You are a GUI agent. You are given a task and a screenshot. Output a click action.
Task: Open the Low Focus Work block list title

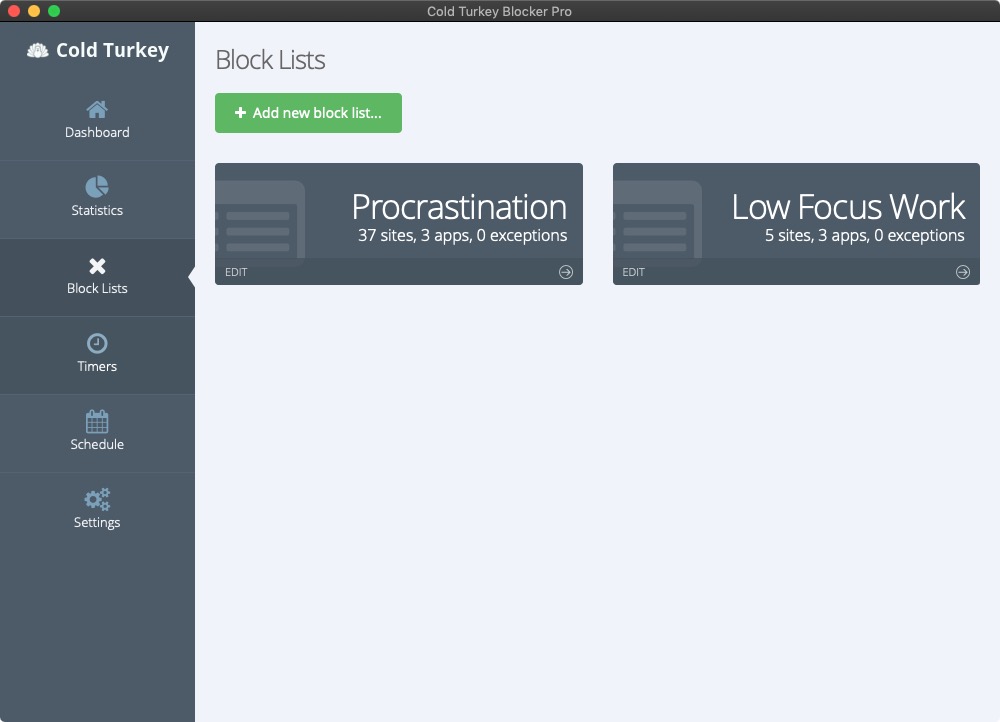(x=848, y=207)
